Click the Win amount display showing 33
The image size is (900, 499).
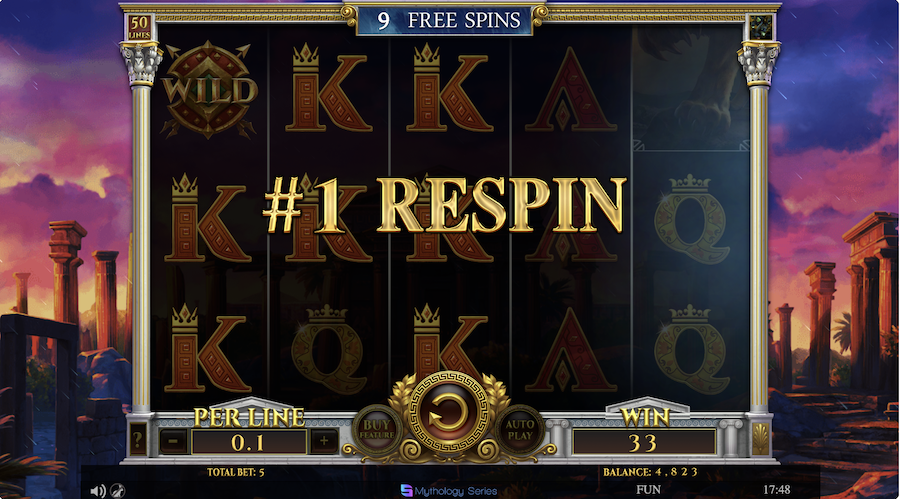(643, 443)
